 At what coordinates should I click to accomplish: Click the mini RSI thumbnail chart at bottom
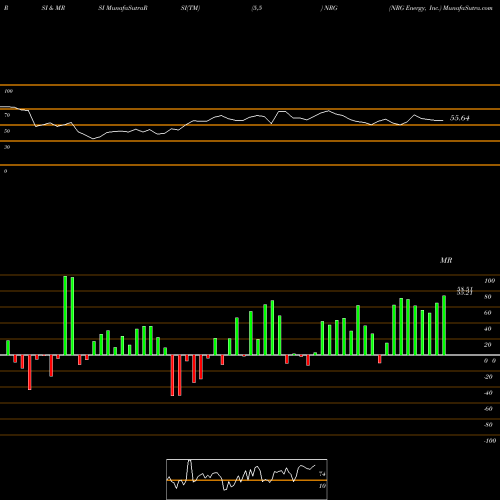pos(247,479)
